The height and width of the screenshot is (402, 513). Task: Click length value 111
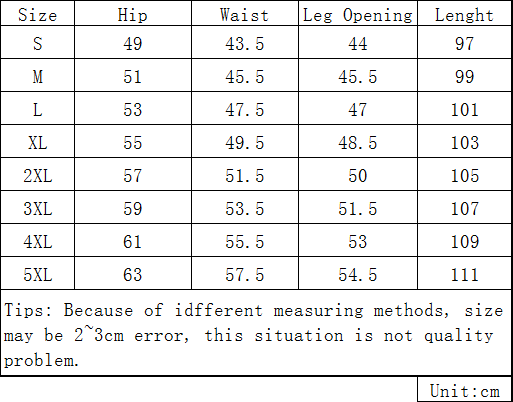(464, 274)
